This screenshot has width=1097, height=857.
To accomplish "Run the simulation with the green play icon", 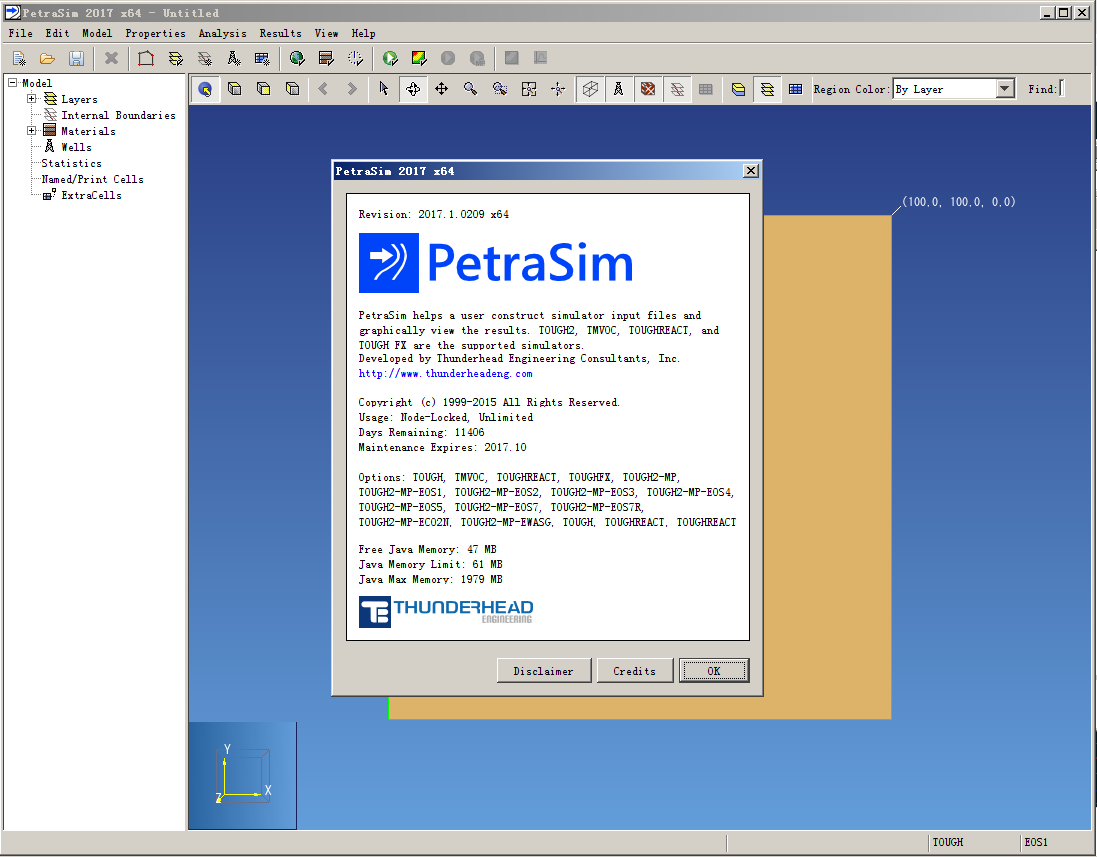I will pos(390,58).
